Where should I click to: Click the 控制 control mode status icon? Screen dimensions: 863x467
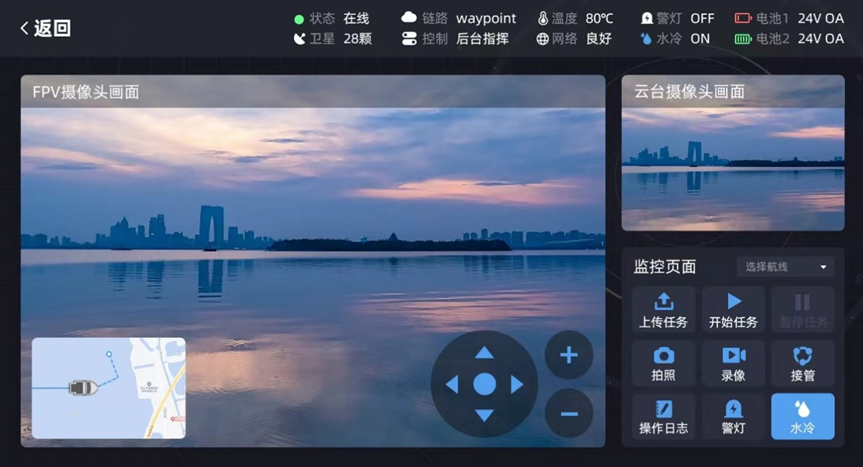[x=409, y=39]
